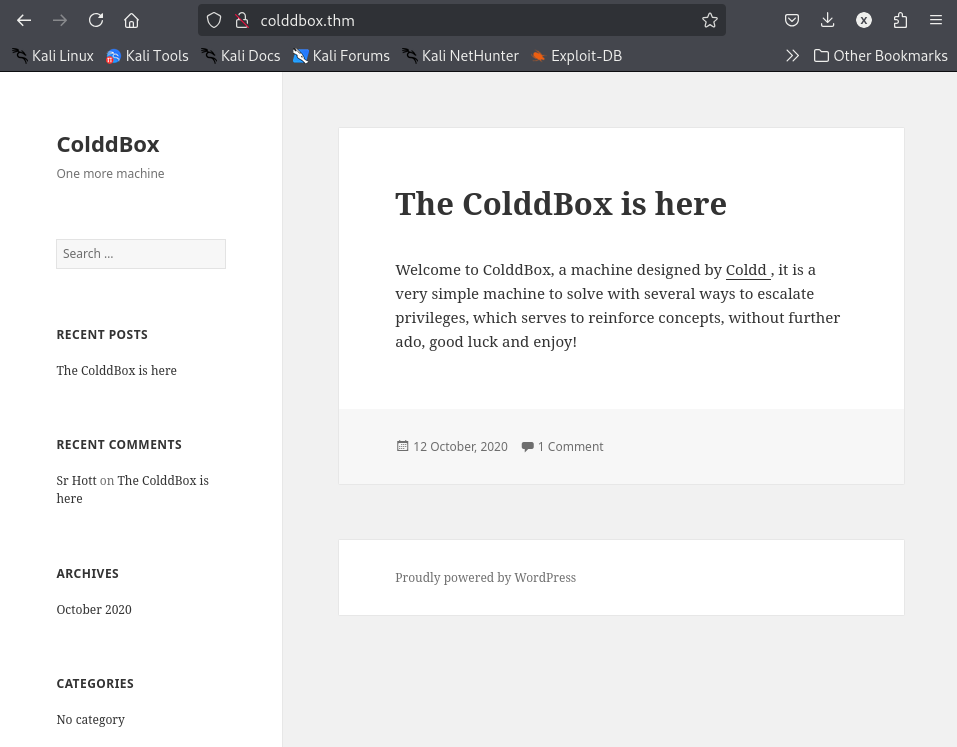
Task: Click the sidebar Search field
Action: [141, 254]
